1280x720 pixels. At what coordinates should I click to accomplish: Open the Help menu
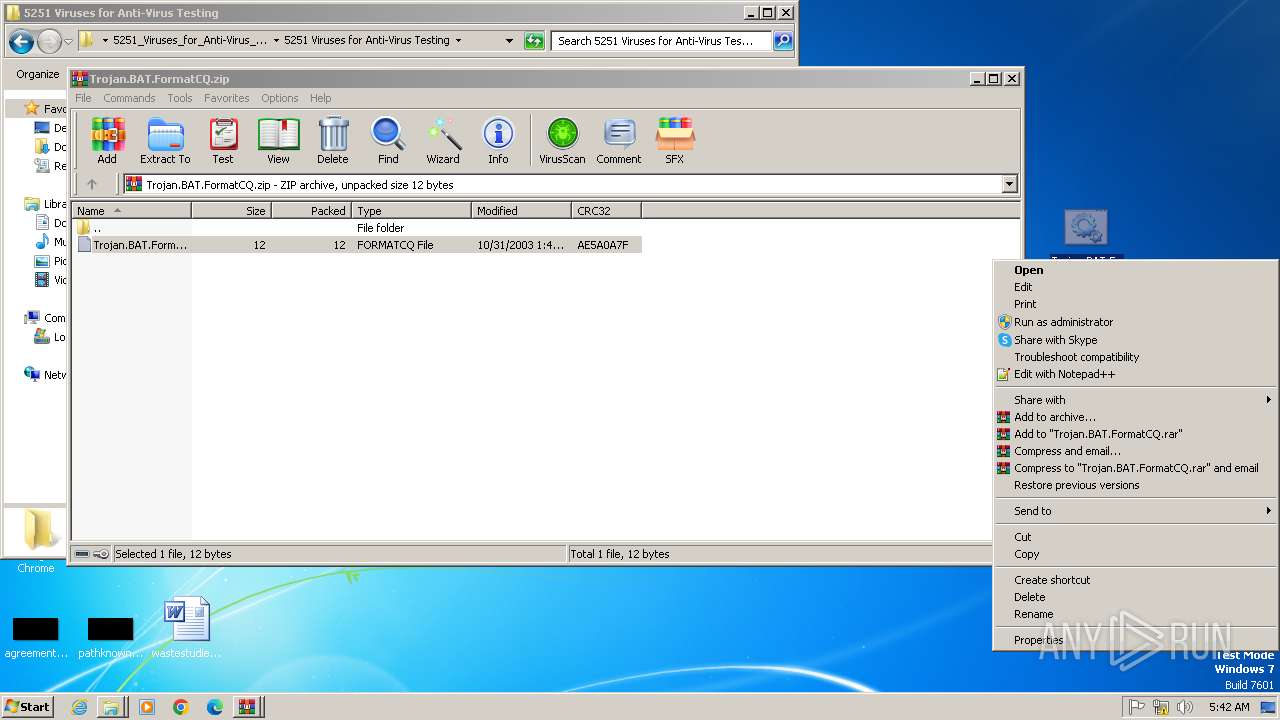click(x=320, y=98)
